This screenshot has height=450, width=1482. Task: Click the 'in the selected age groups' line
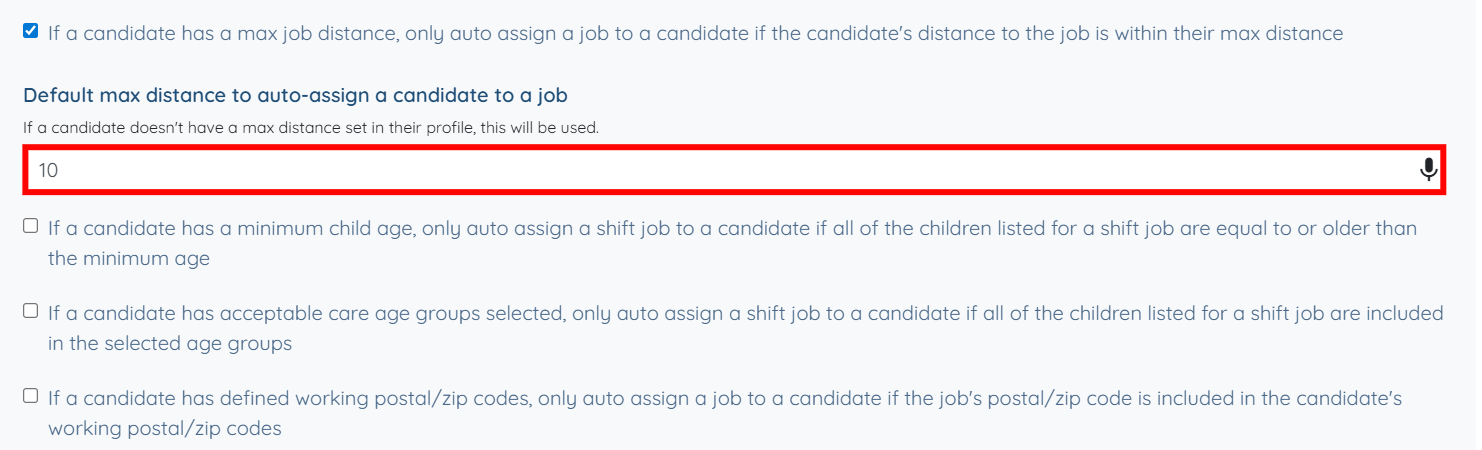click(170, 344)
